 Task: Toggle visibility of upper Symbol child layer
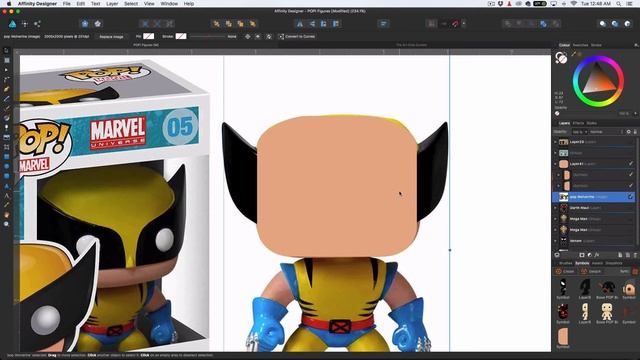[631, 175]
